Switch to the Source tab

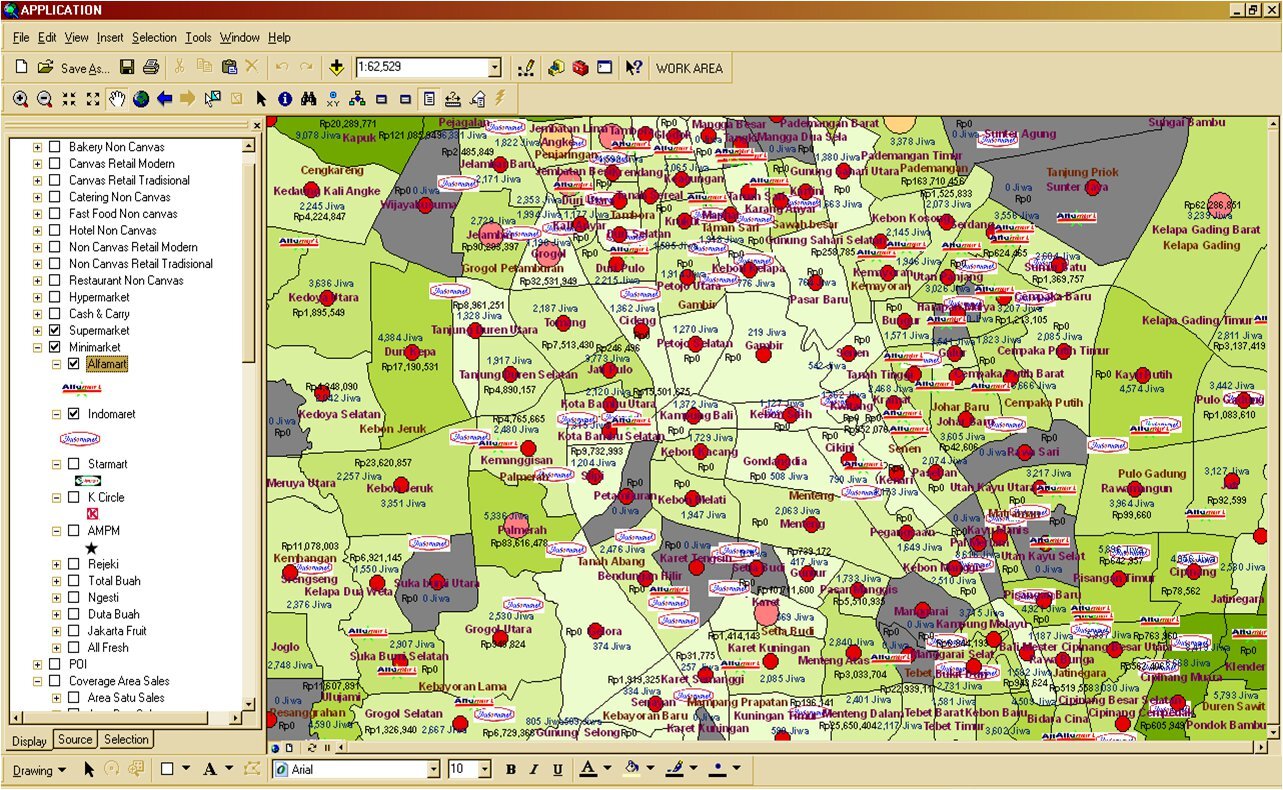[75, 740]
